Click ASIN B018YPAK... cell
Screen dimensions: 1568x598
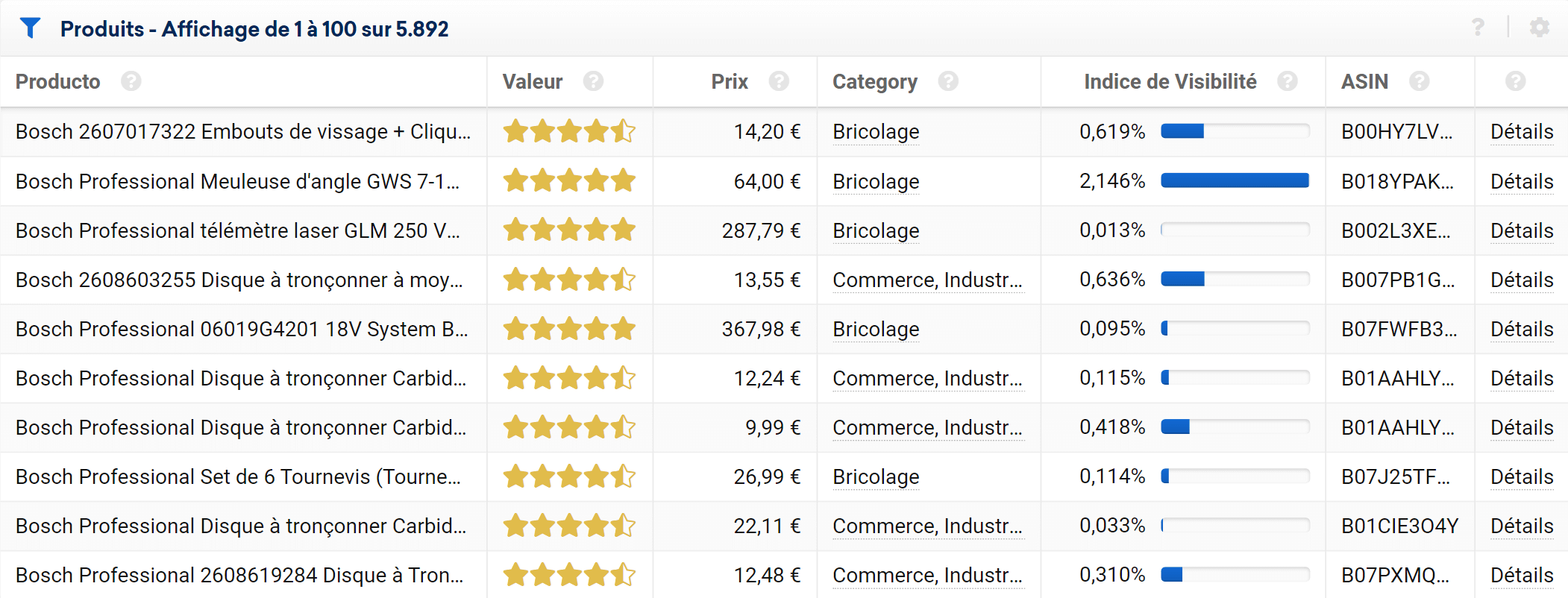1398,181
